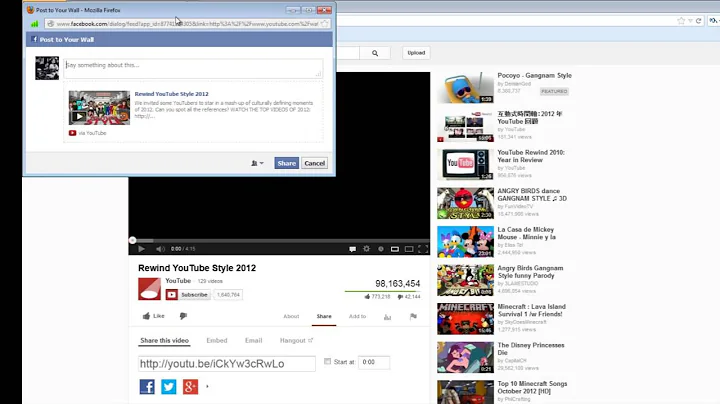The height and width of the screenshot is (404, 720).
Task: Click Share in Post to Your Wall
Action: (x=287, y=163)
